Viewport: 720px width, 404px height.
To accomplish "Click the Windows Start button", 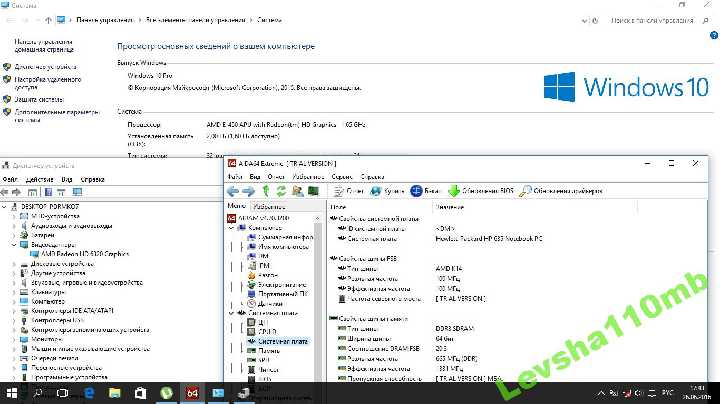I will [11, 393].
